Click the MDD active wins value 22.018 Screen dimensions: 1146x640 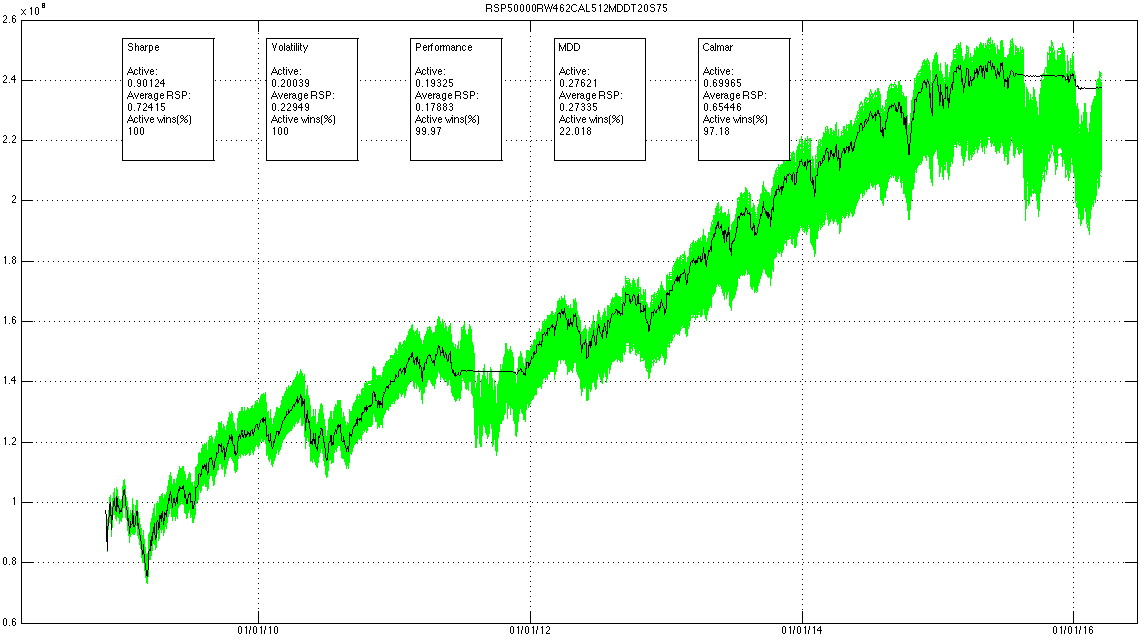575,132
